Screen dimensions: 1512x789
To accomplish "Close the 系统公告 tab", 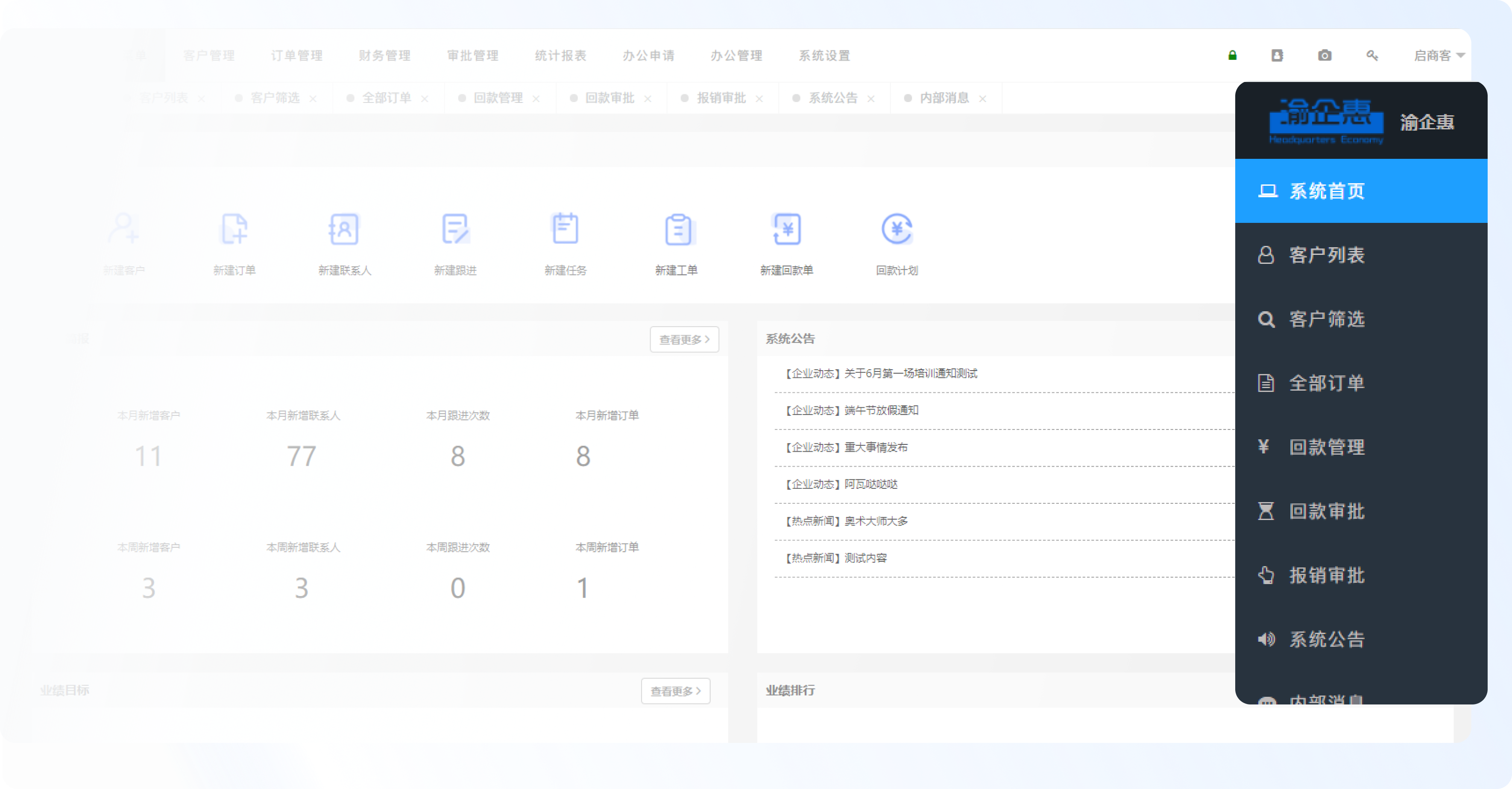I will point(871,99).
